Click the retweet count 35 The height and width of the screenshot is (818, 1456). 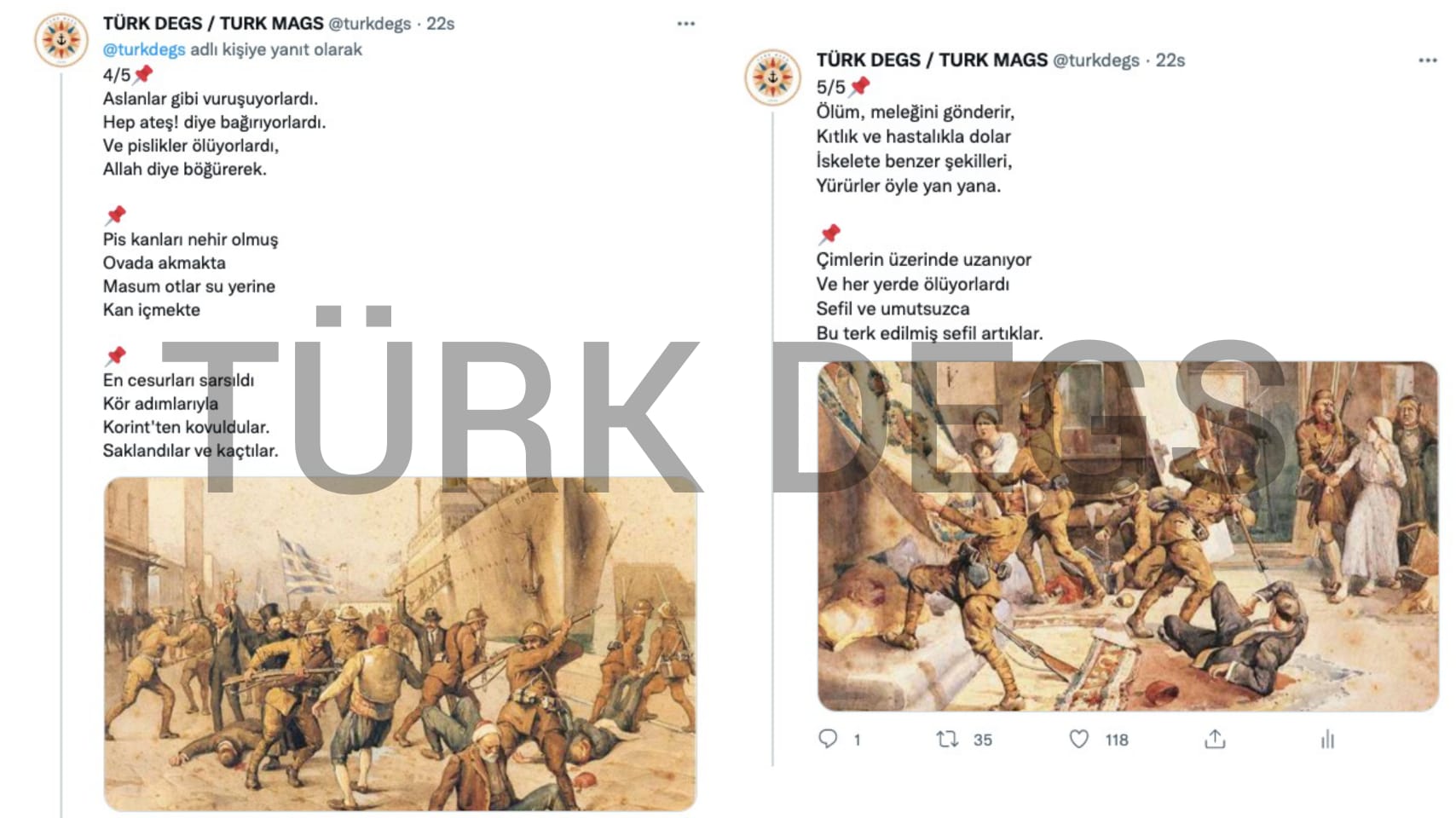[983, 740]
